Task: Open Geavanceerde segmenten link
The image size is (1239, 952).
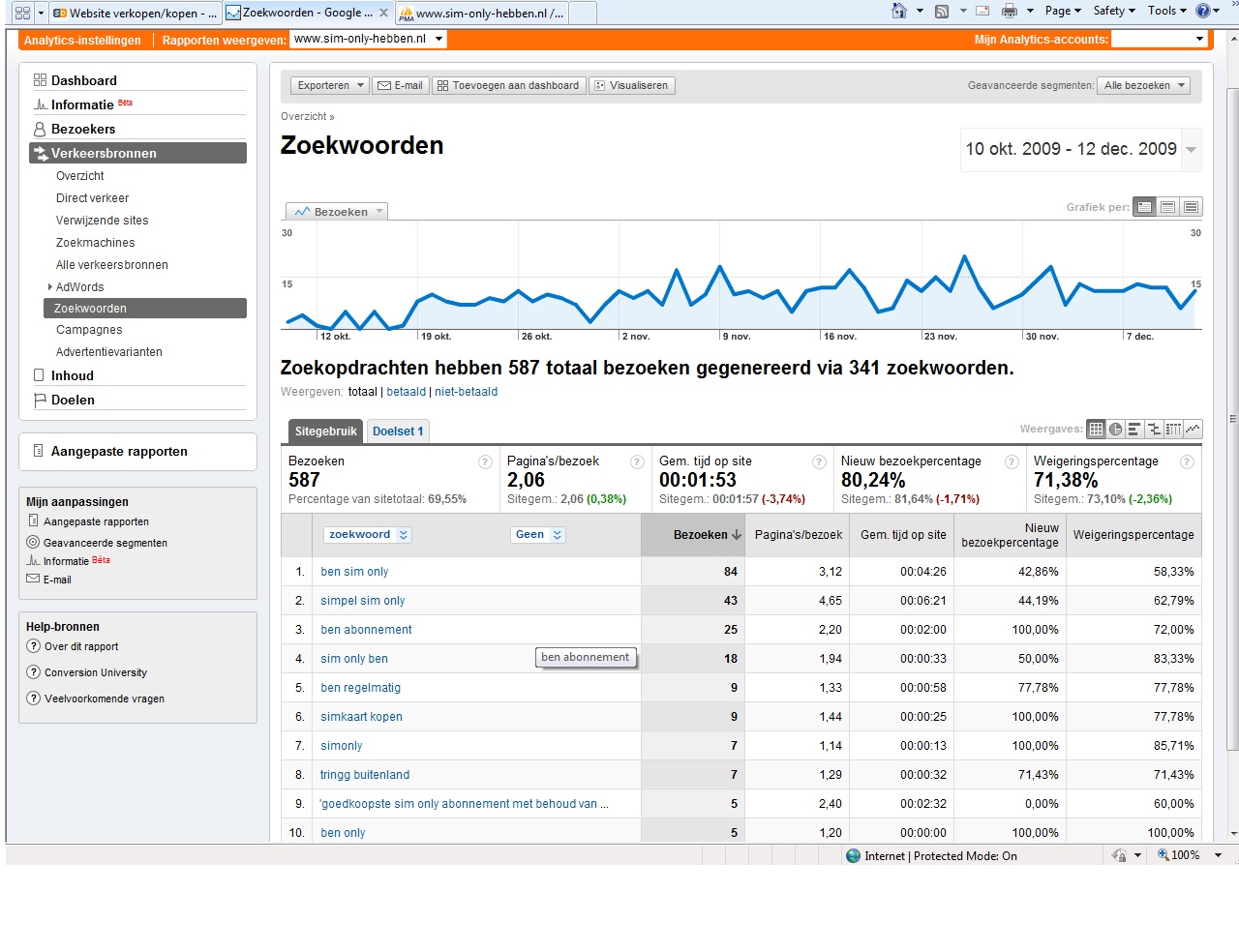Action: pyautogui.click(x=106, y=543)
